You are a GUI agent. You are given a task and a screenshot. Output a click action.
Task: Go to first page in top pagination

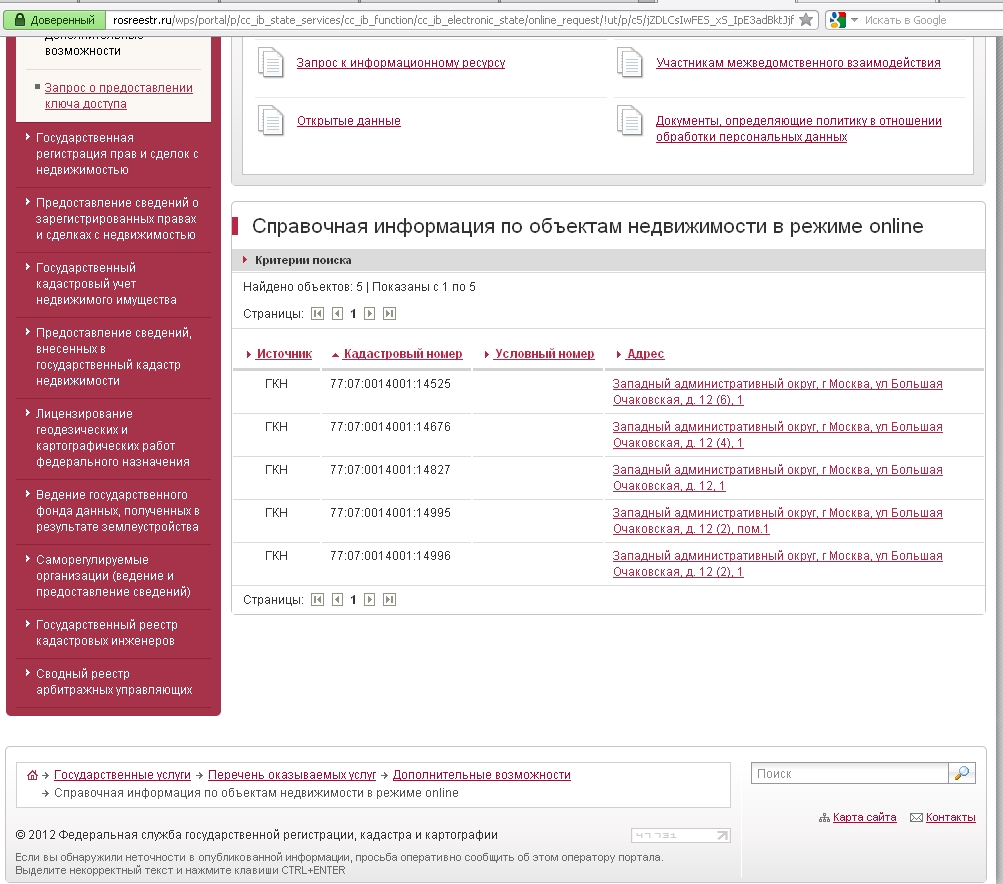pos(317,314)
